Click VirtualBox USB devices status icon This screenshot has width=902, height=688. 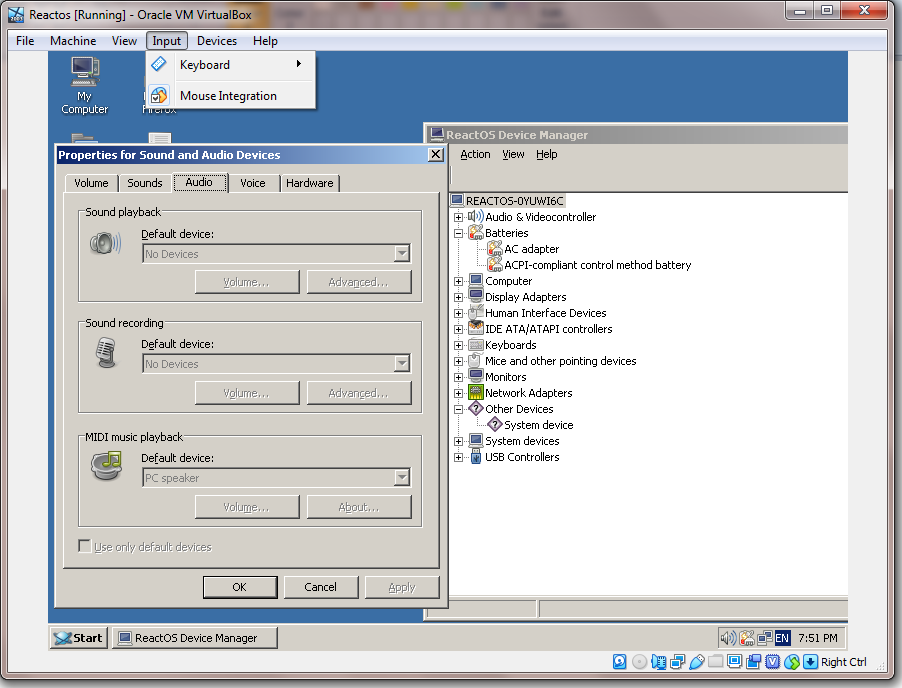[x=697, y=662]
